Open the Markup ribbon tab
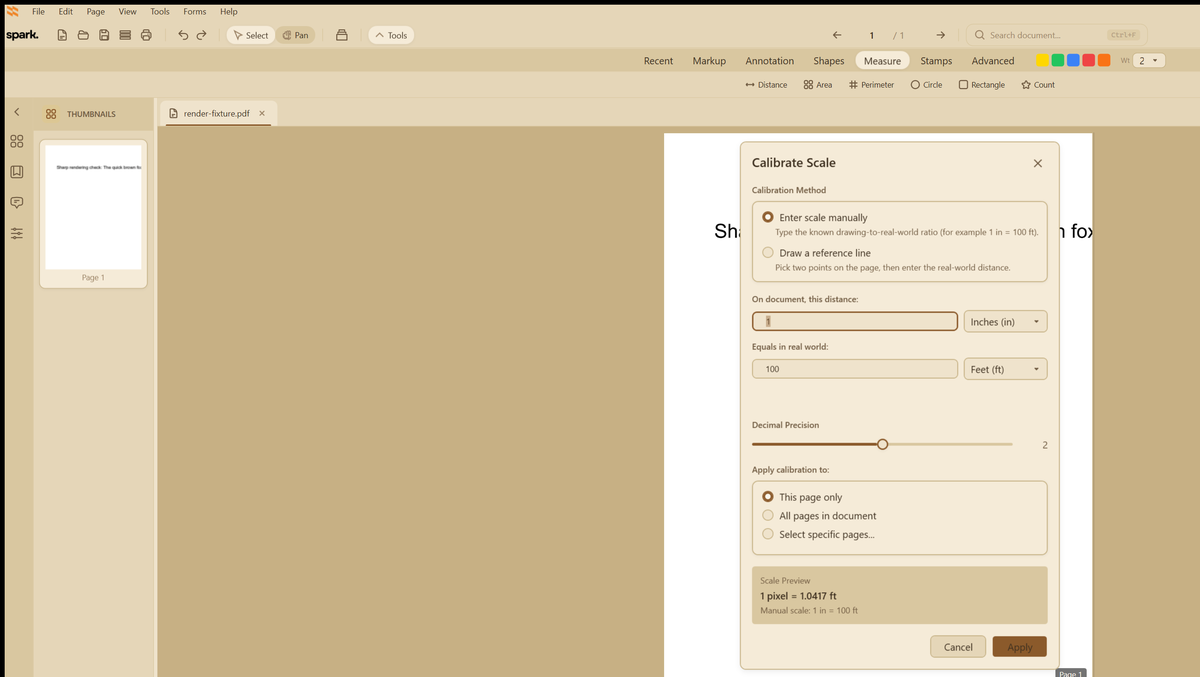The image size is (1200, 677). (709, 61)
